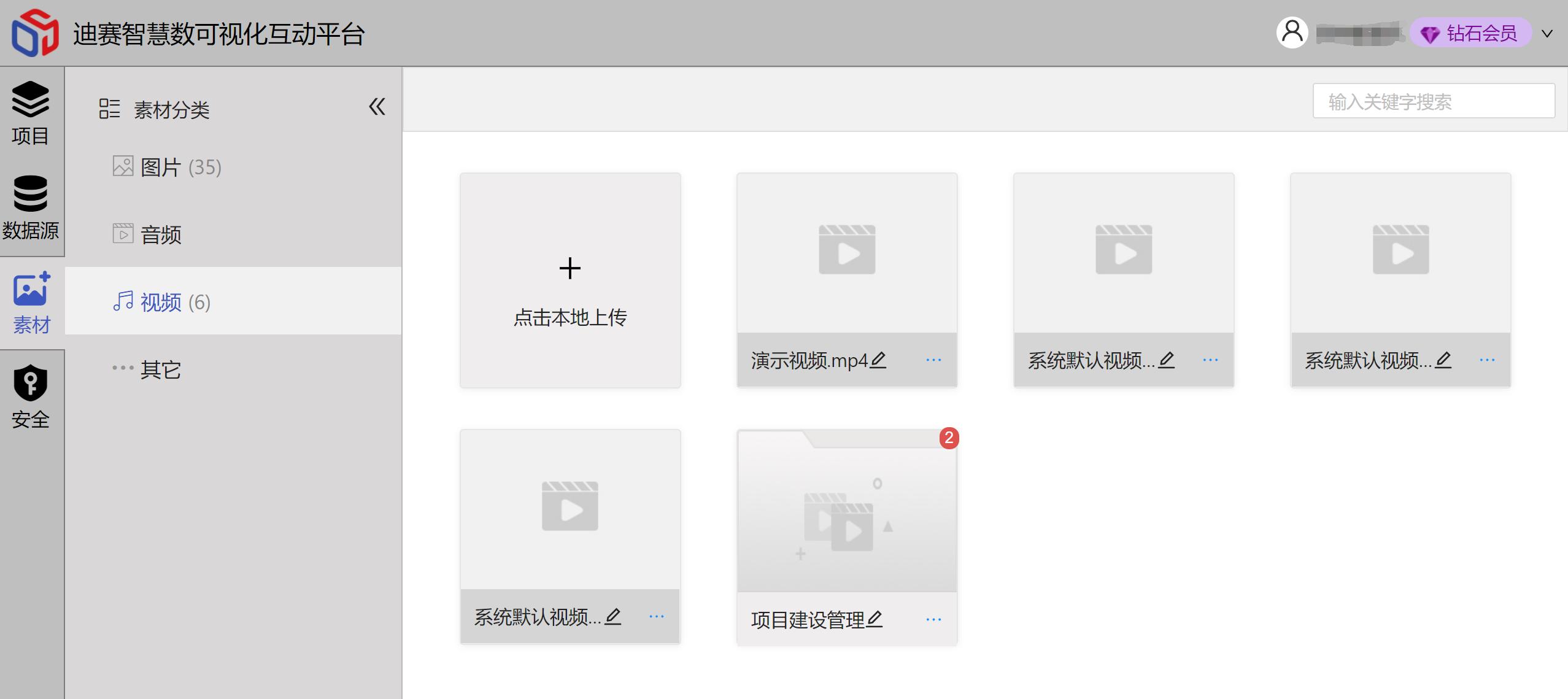Click the 演示视频.mp4 file name

pos(809,360)
